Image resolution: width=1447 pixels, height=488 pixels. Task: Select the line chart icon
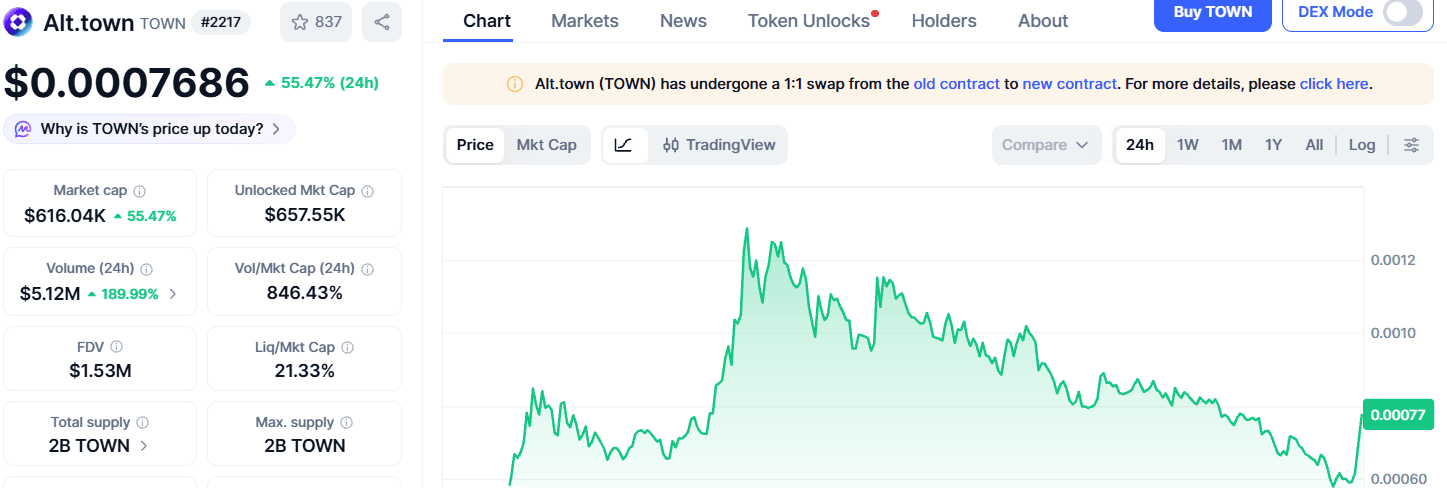pos(623,145)
